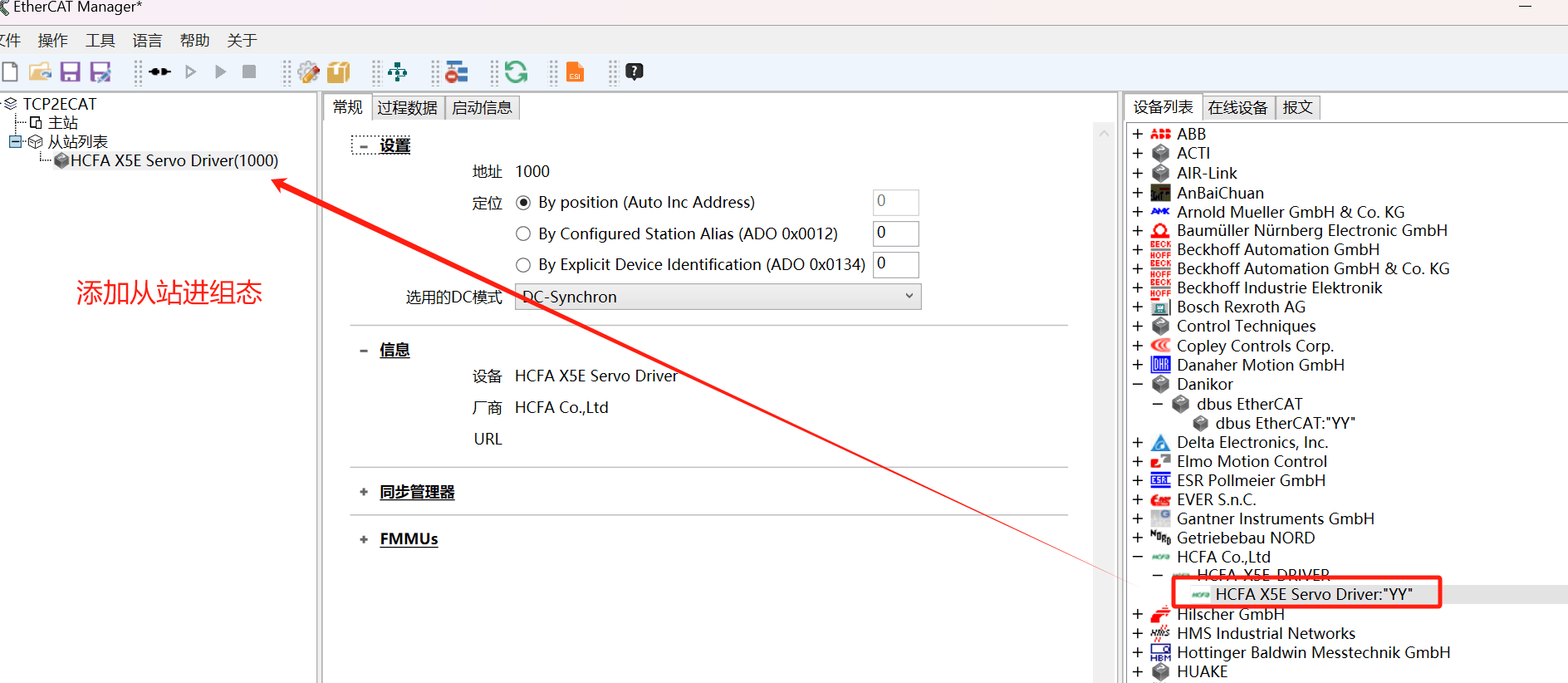The image size is (1568, 683).
Task: Expand Delta Electronics, Inc. node
Action: (1138, 442)
